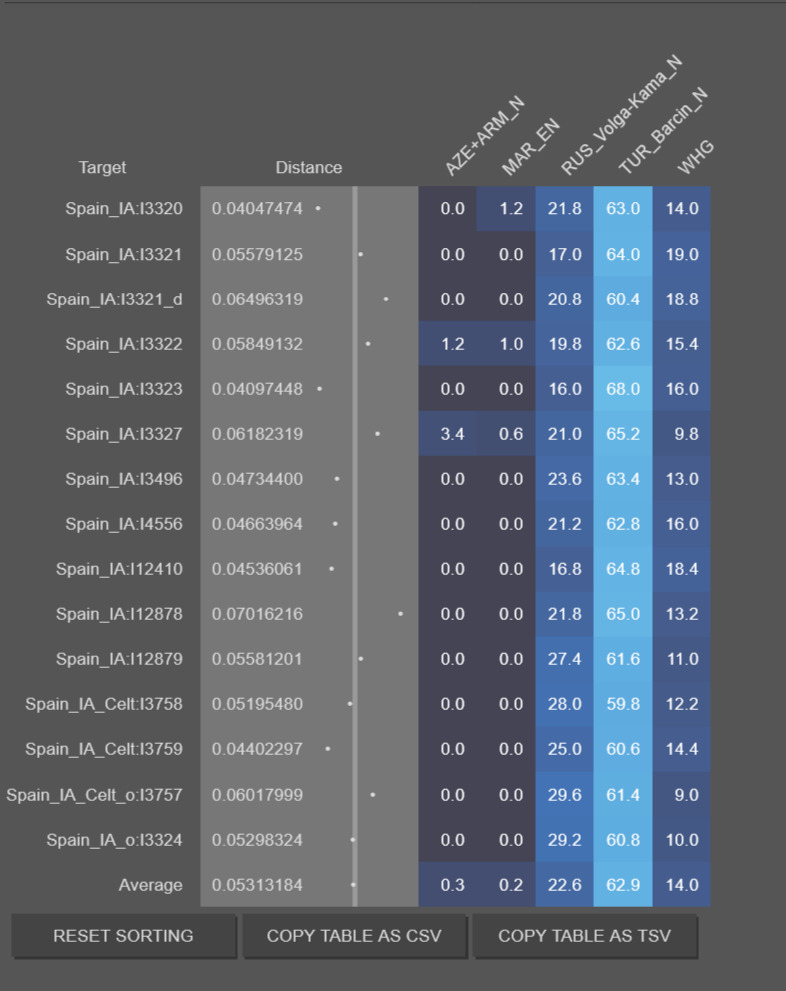Sort by AZE+ARM_N column header
Screen dimensions: 786x991
484,135
